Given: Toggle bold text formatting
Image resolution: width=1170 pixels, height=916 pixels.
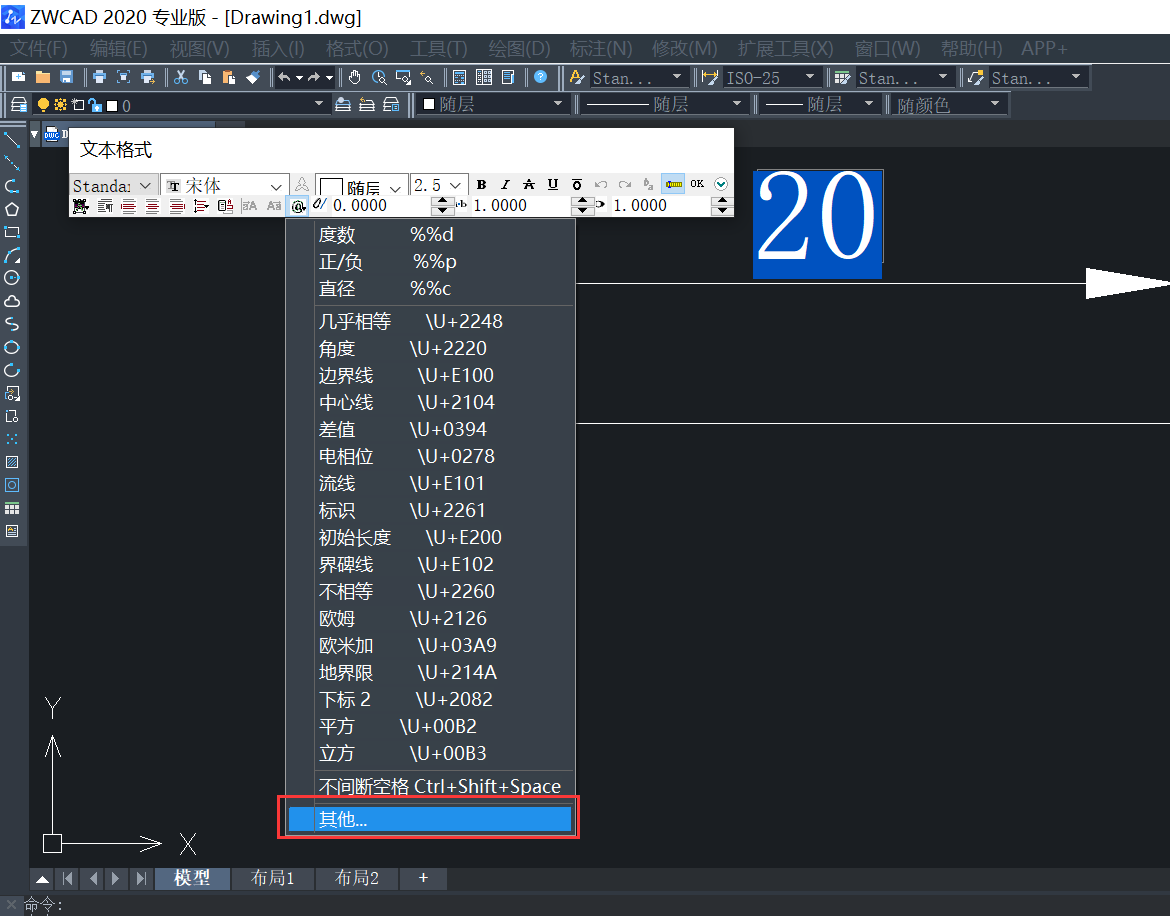Looking at the screenshot, I should (x=481, y=185).
